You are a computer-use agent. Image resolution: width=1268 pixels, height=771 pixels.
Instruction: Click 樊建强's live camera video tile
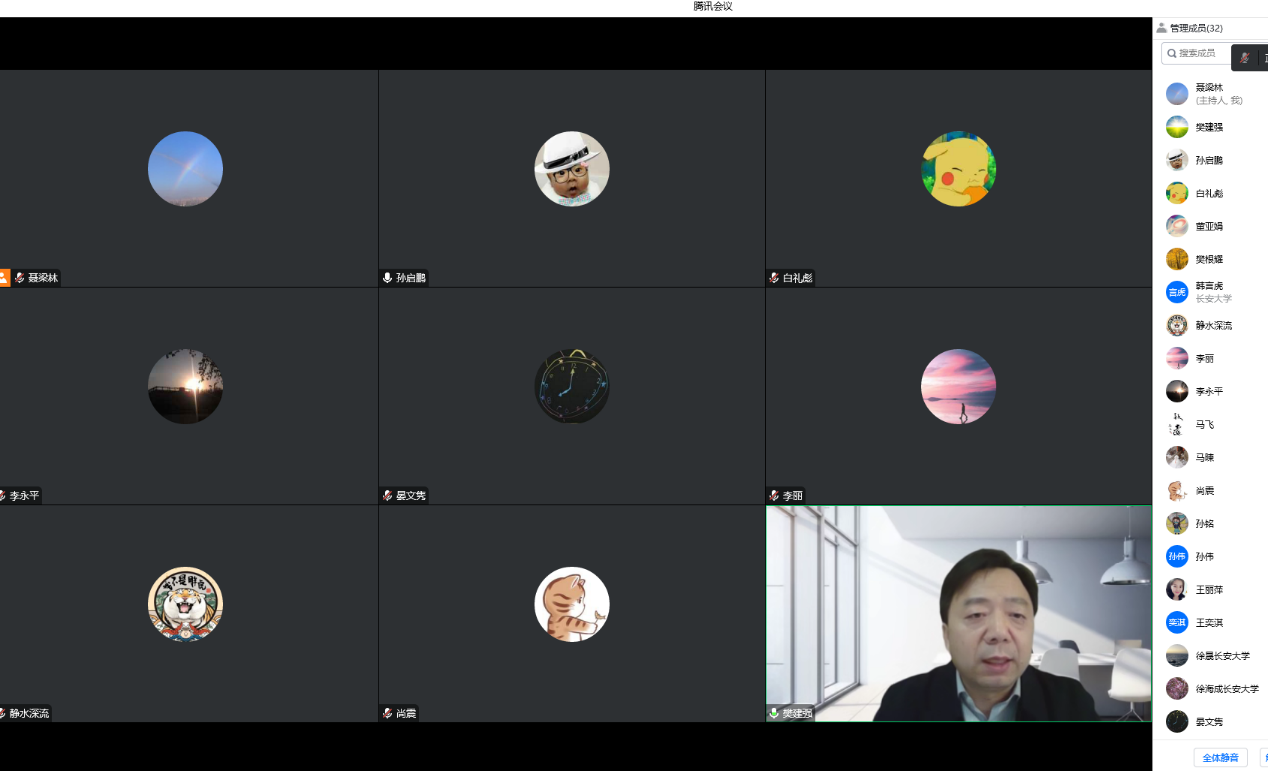958,612
